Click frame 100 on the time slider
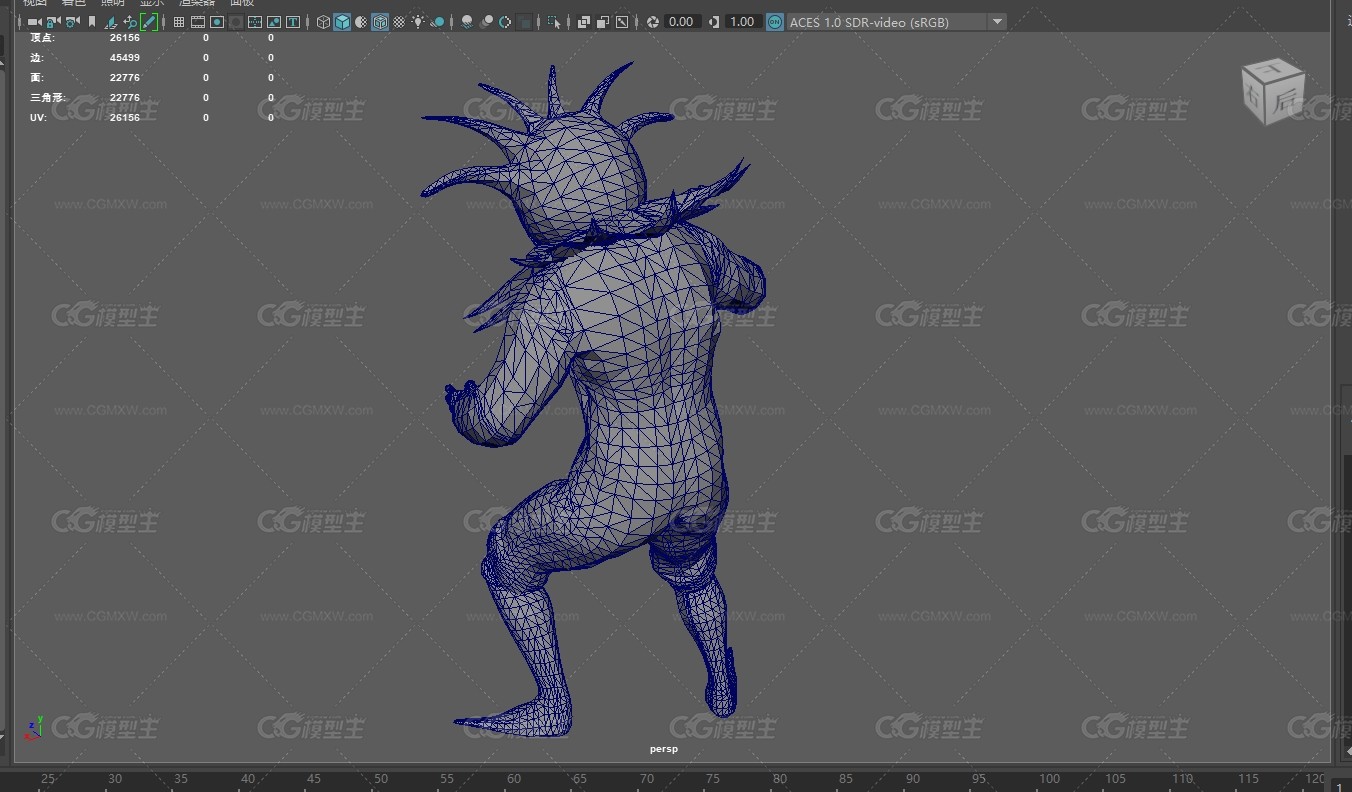This screenshot has width=1352, height=792. tap(1049, 779)
